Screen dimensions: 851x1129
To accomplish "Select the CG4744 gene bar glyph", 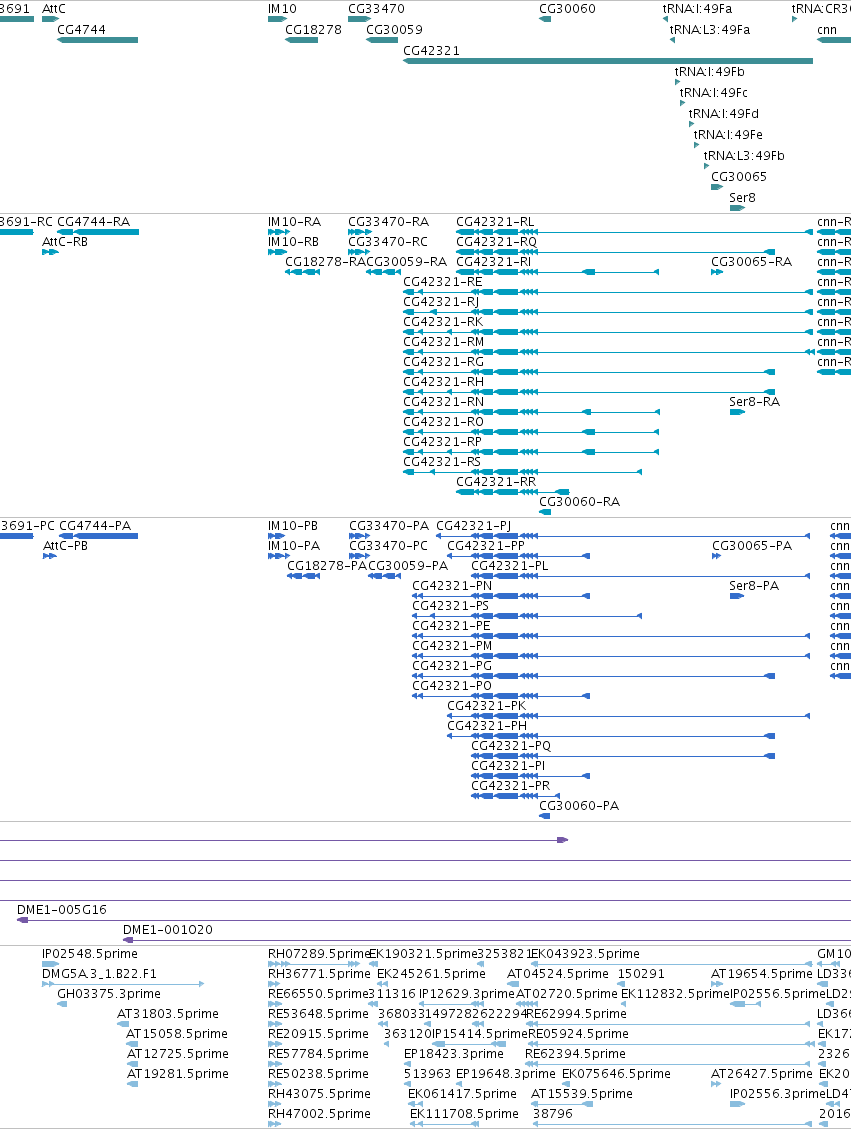I will click(x=97, y=40).
